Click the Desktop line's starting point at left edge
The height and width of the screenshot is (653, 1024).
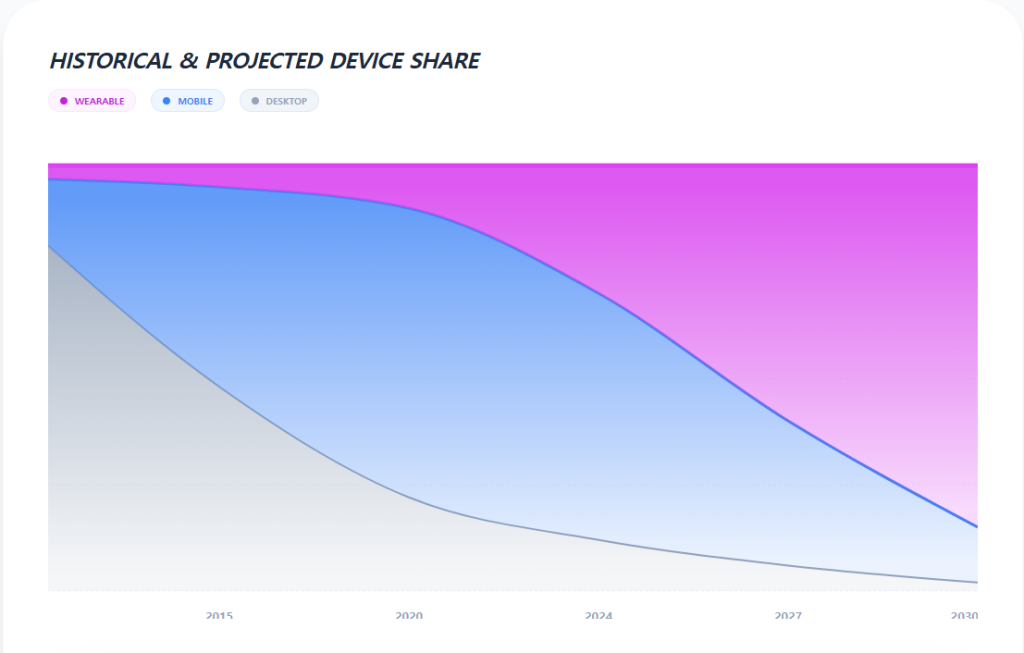49,246
